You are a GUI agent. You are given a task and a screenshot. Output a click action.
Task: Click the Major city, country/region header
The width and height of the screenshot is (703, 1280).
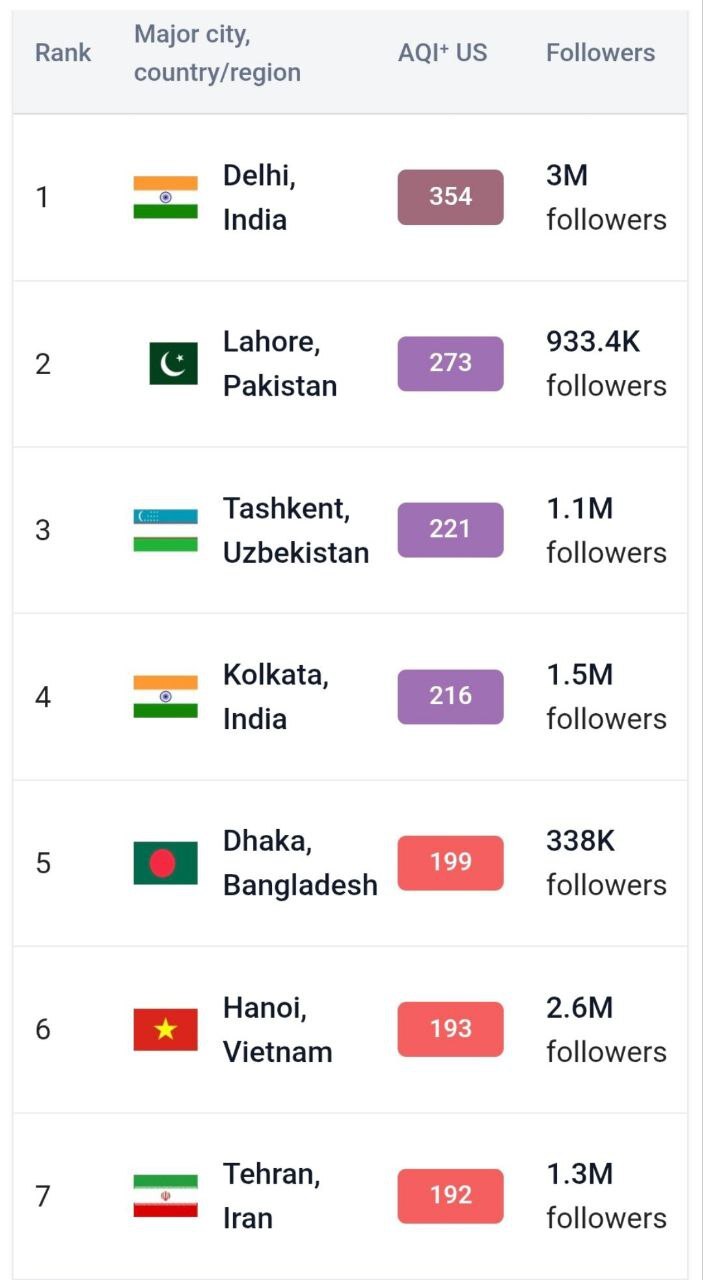pos(217,53)
